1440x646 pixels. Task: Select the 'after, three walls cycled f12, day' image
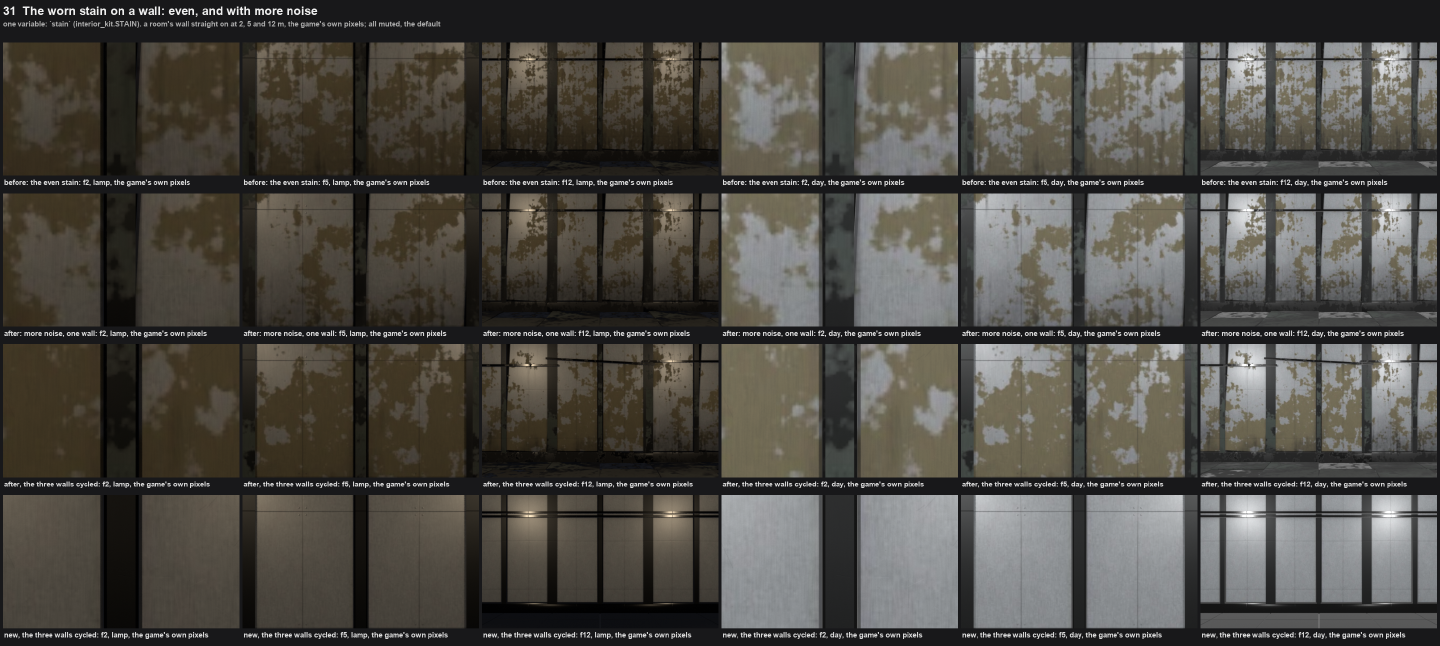(1319, 411)
